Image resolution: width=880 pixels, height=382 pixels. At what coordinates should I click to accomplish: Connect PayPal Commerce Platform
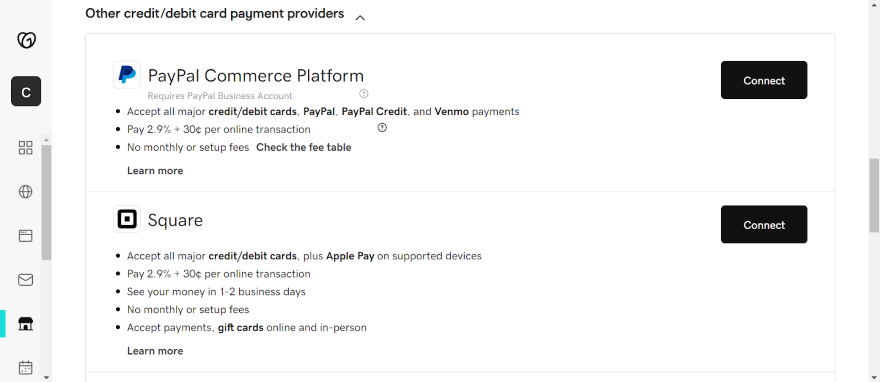[764, 80]
